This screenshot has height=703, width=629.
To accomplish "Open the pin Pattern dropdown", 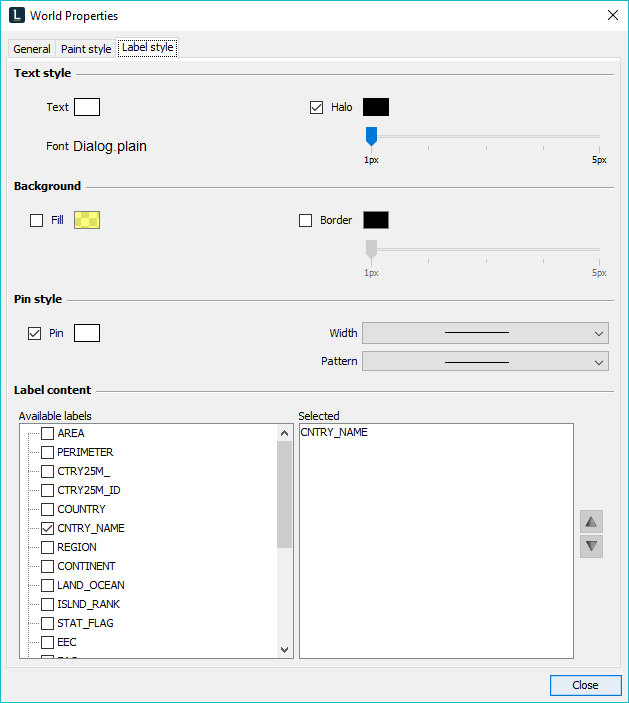I will click(485, 361).
